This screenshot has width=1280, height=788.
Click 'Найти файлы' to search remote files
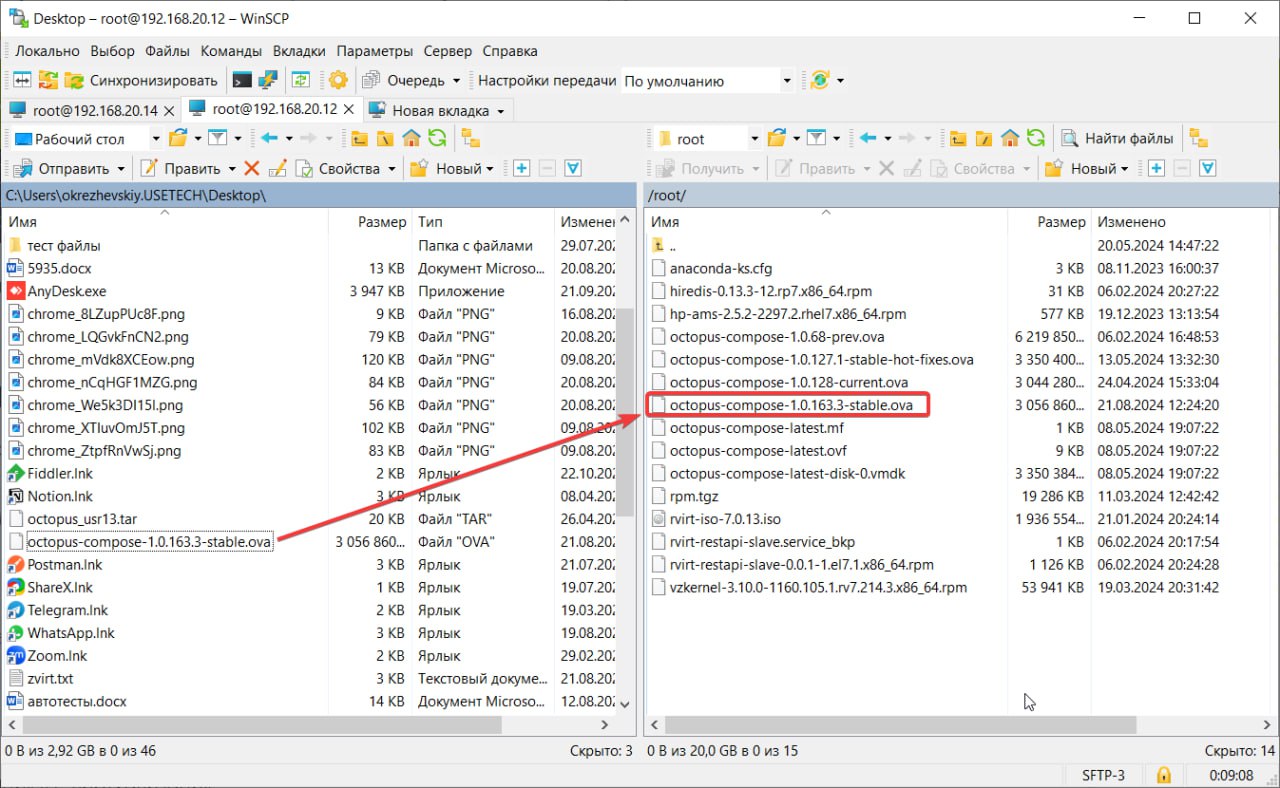1118,138
